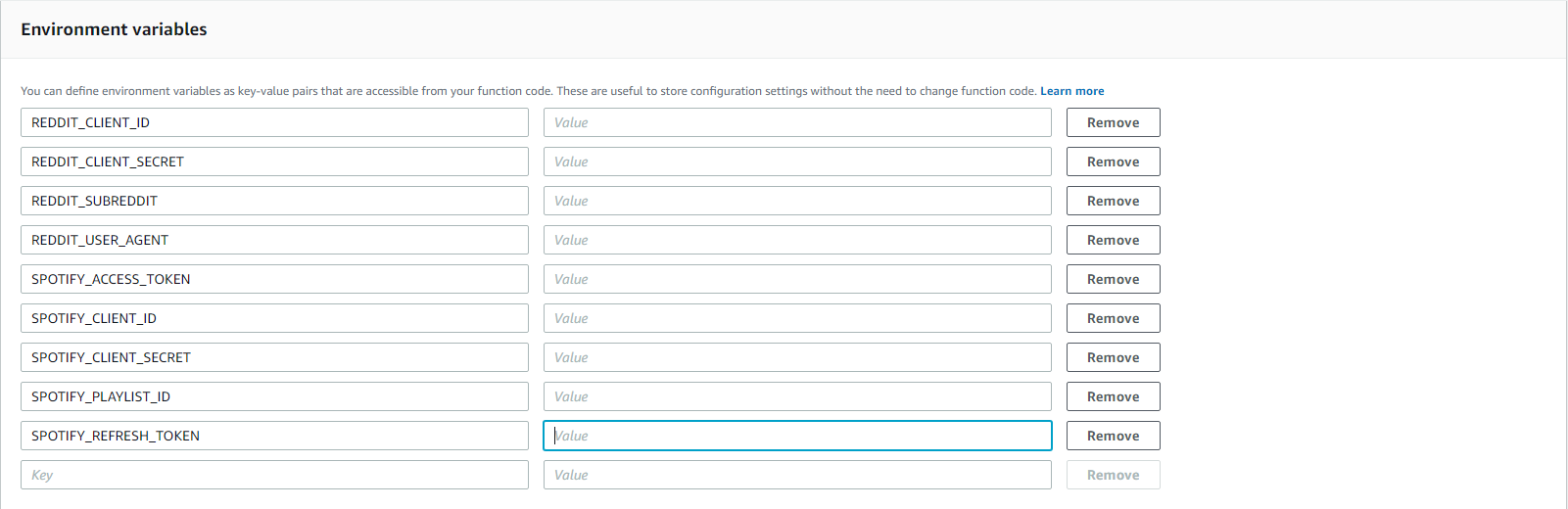Remove the REDDIT_USER_AGENT variable
Viewport: 1568px width, 509px height.
1113,240
